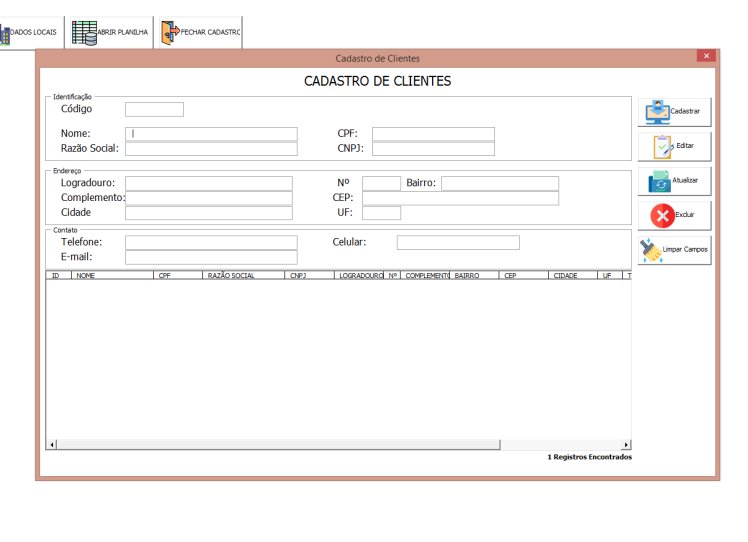Focus the CEP input field

click(x=460, y=198)
